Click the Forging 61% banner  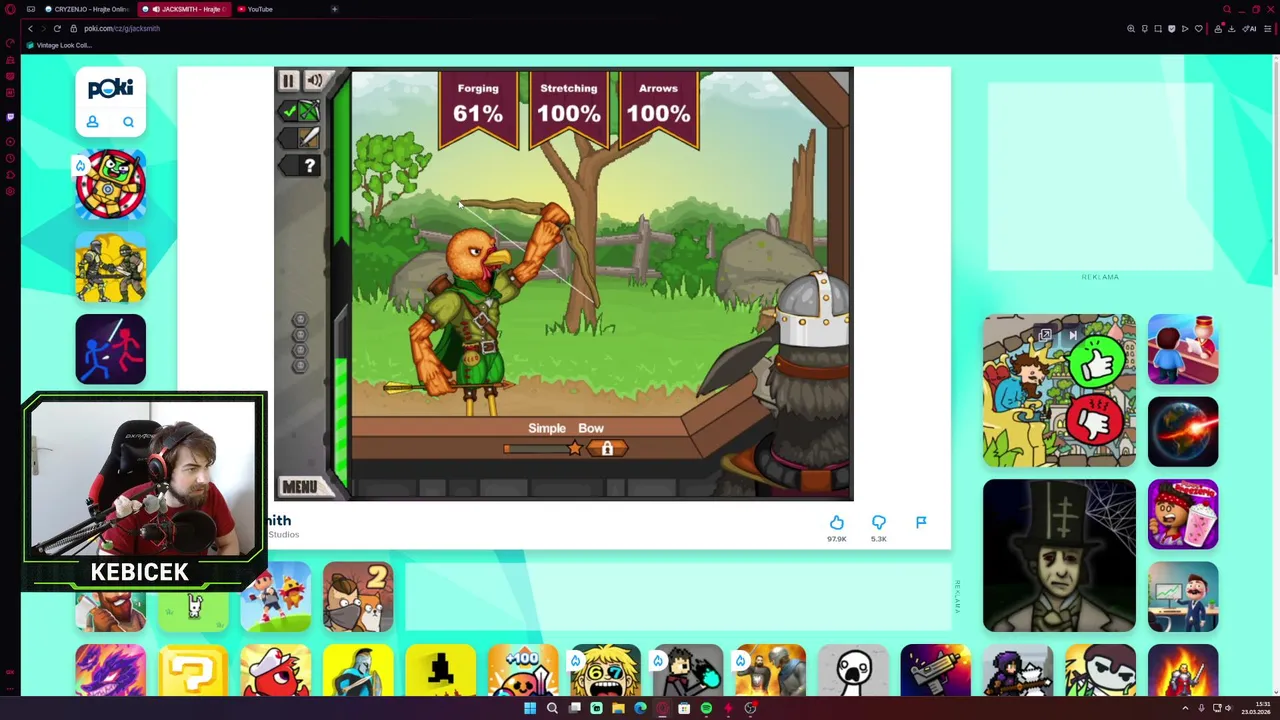coord(478,108)
